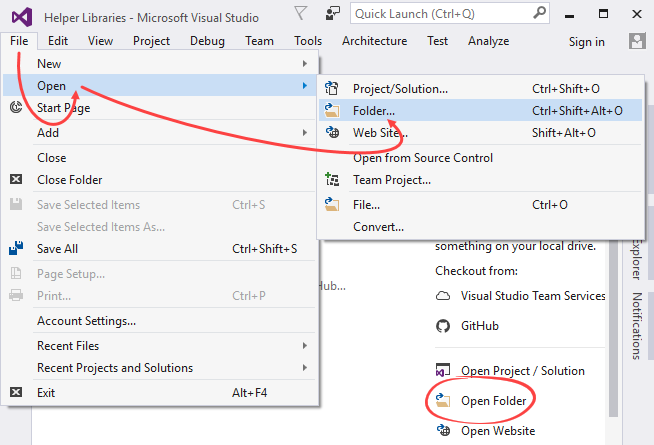Viewport: 654px width, 445px height.
Task: Click Visual Studio Team Services link
Action: pyautogui.click(x=533, y=296)
